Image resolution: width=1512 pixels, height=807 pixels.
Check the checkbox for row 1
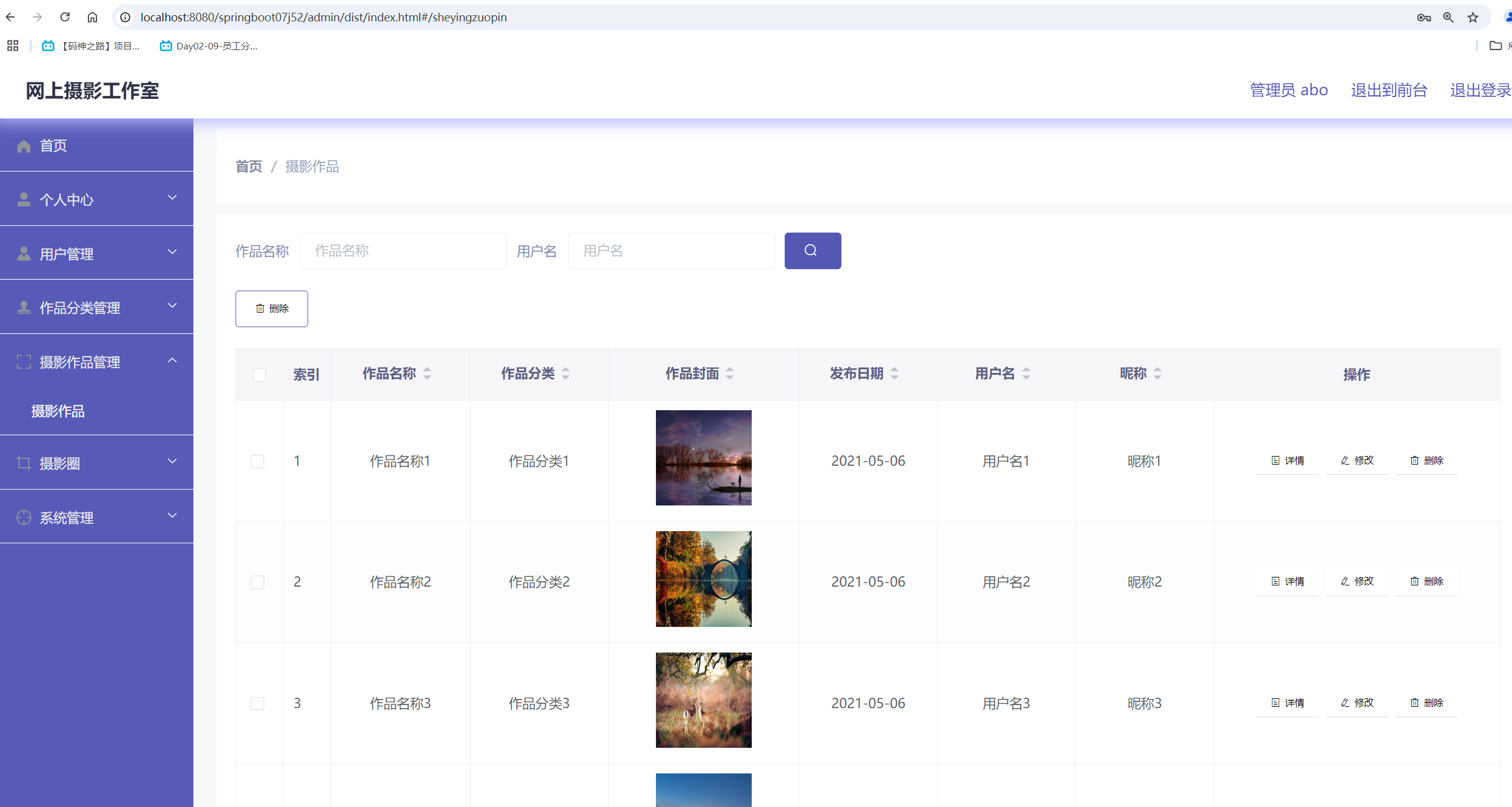coord(257,461)
